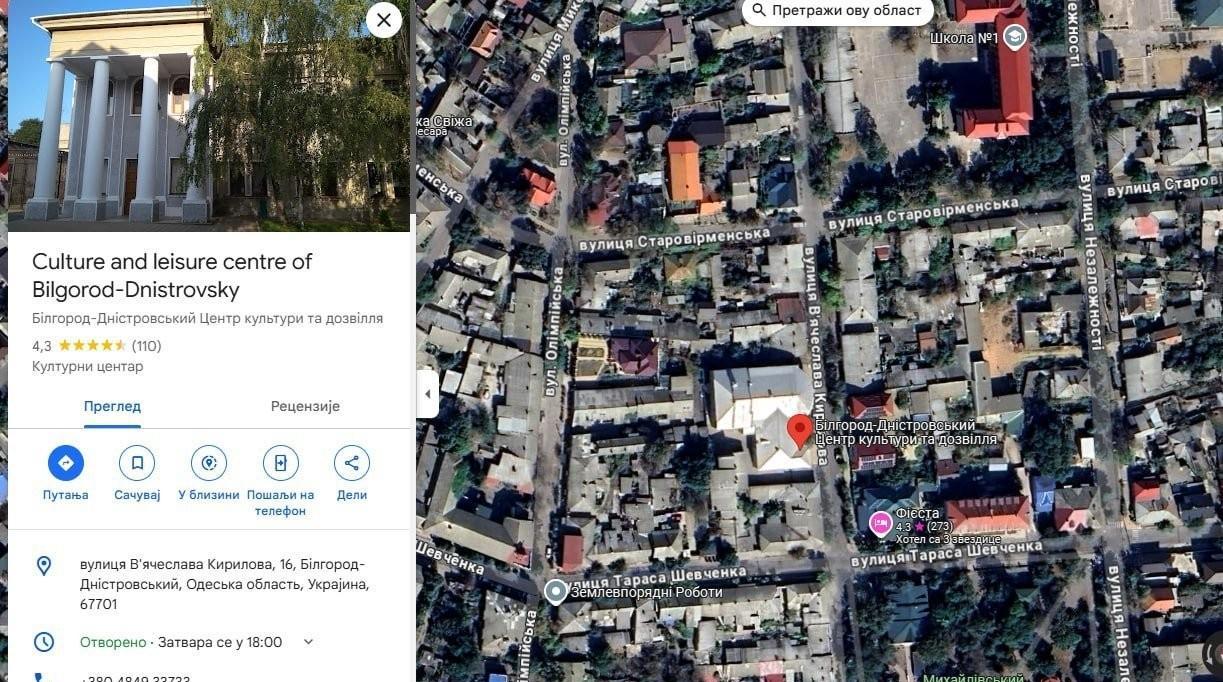Click Пошаљи на телефон icon
The image size is (1223, 682).
[x=281, y=463]
